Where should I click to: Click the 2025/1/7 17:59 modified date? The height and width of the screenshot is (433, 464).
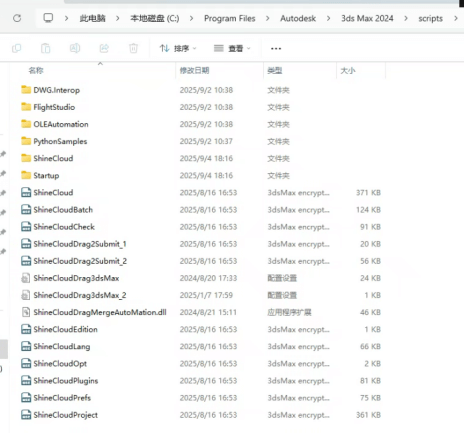(x=206, y=295)
